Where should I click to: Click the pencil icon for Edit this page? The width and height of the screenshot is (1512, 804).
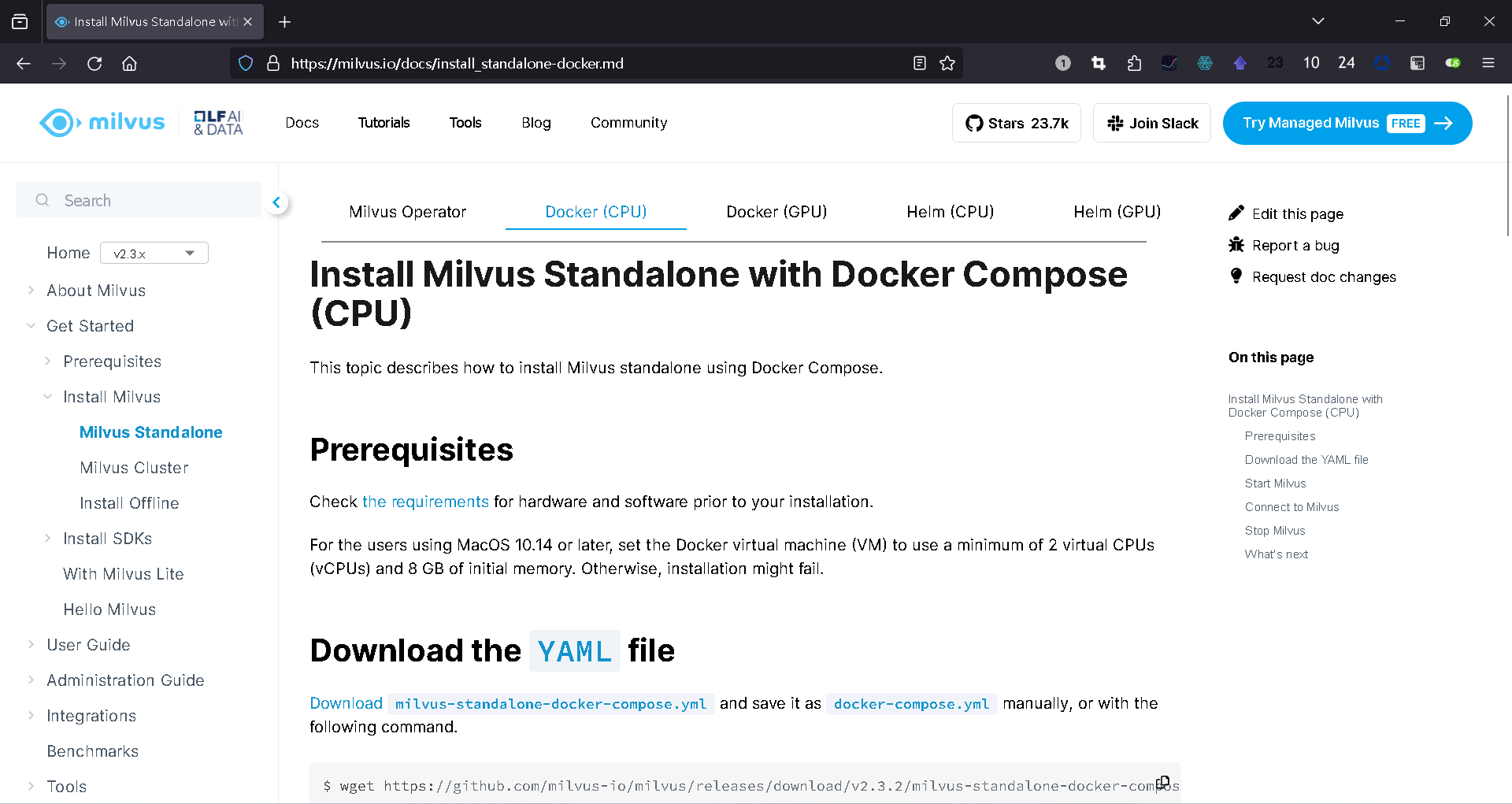coord(1236,213)
